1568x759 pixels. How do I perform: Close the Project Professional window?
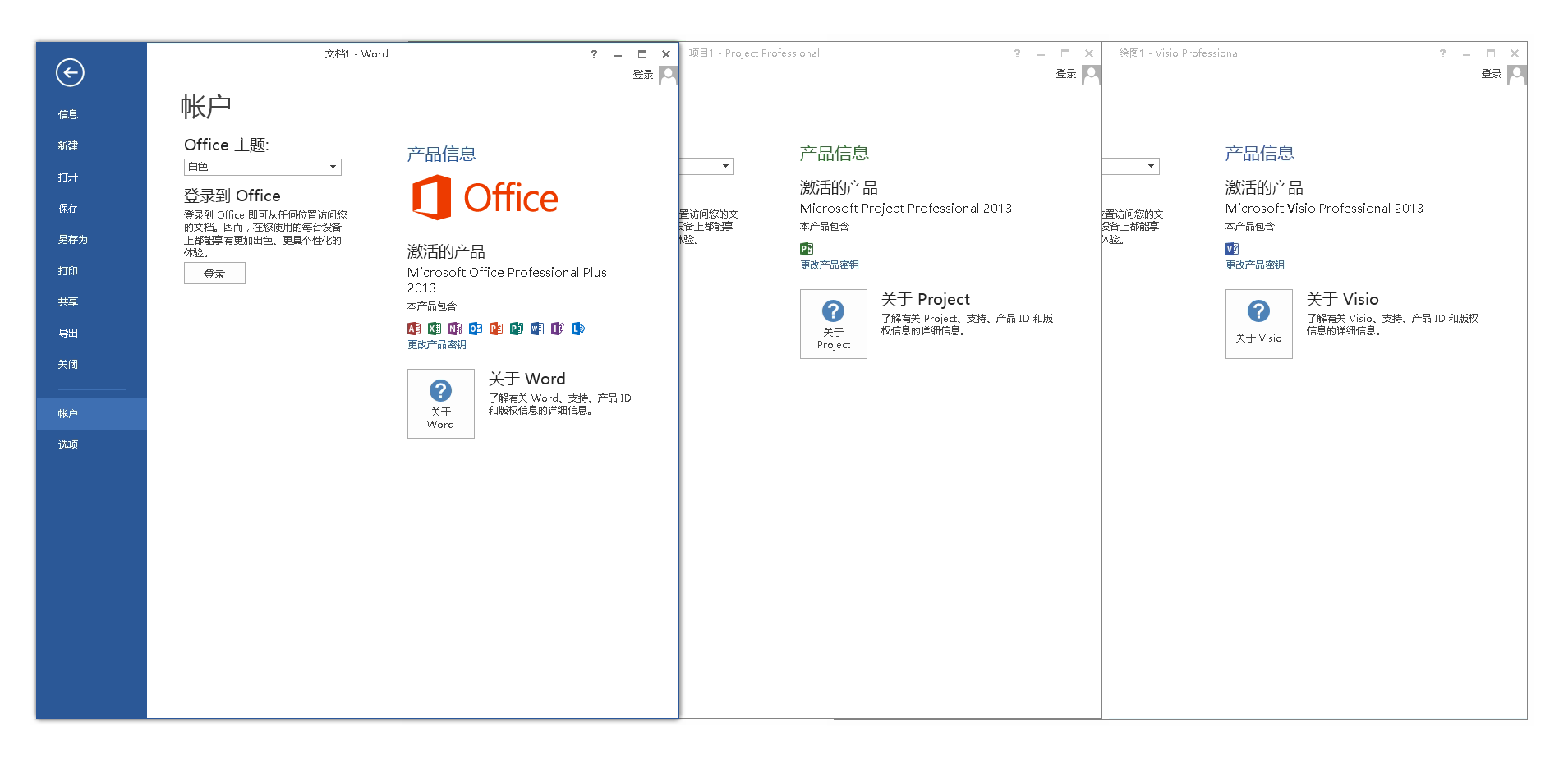(x=1089, y=53)
